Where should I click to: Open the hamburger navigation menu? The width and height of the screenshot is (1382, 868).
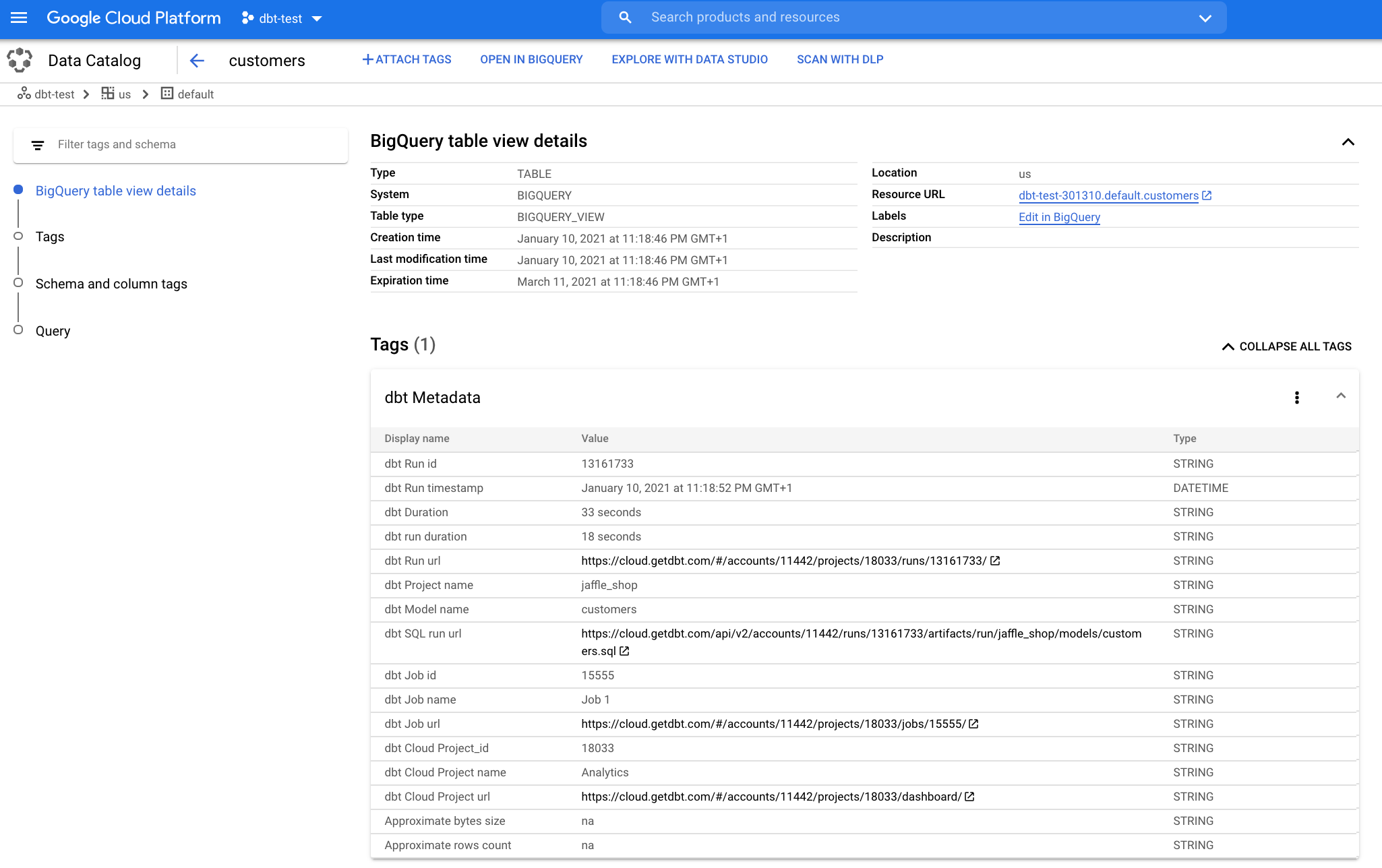19,18
